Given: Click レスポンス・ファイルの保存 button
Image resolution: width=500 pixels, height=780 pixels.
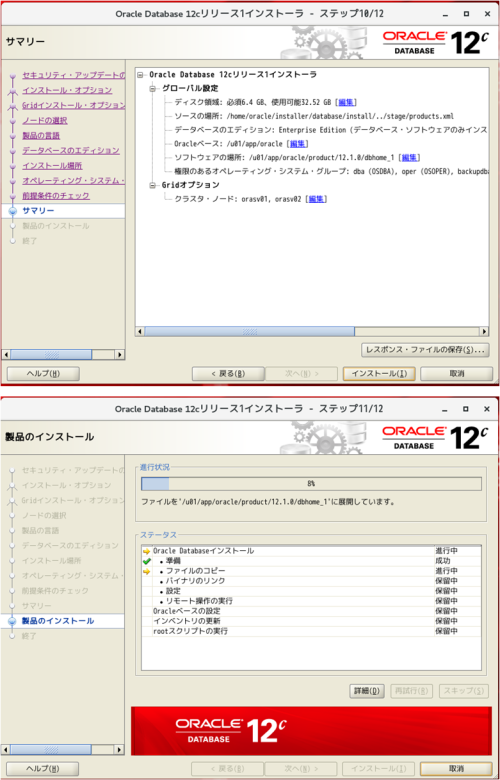Looking at the screenshot, I should pos(425,350).
